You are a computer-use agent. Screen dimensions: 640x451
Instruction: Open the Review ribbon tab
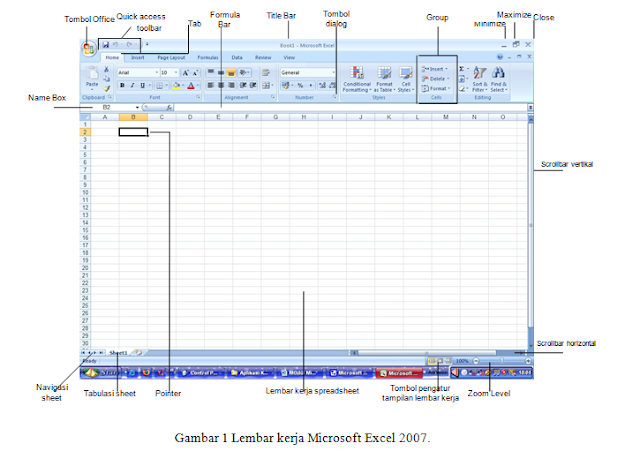click(x=263, y=58)
